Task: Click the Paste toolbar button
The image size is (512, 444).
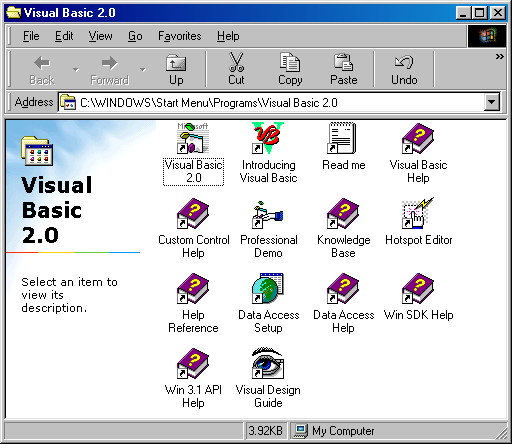Action: (344, 69)
